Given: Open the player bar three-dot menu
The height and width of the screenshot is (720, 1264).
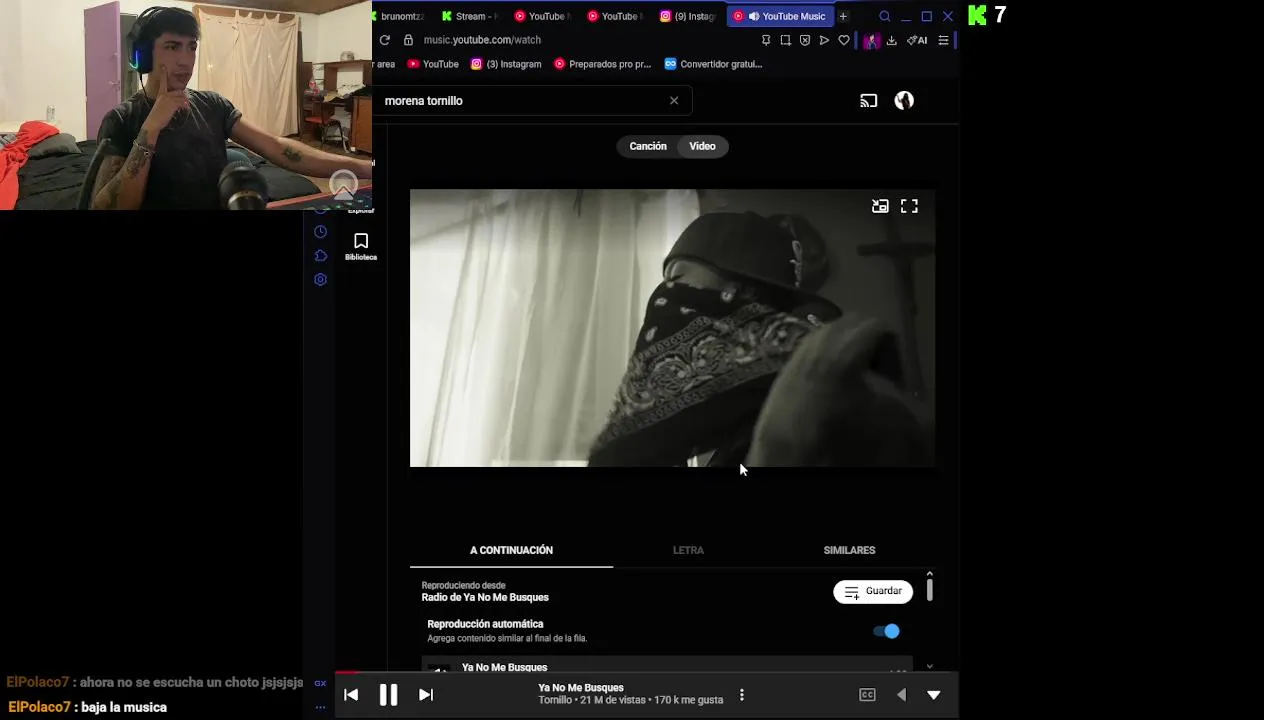Looking at the screenshot, I should pos(741,695).
